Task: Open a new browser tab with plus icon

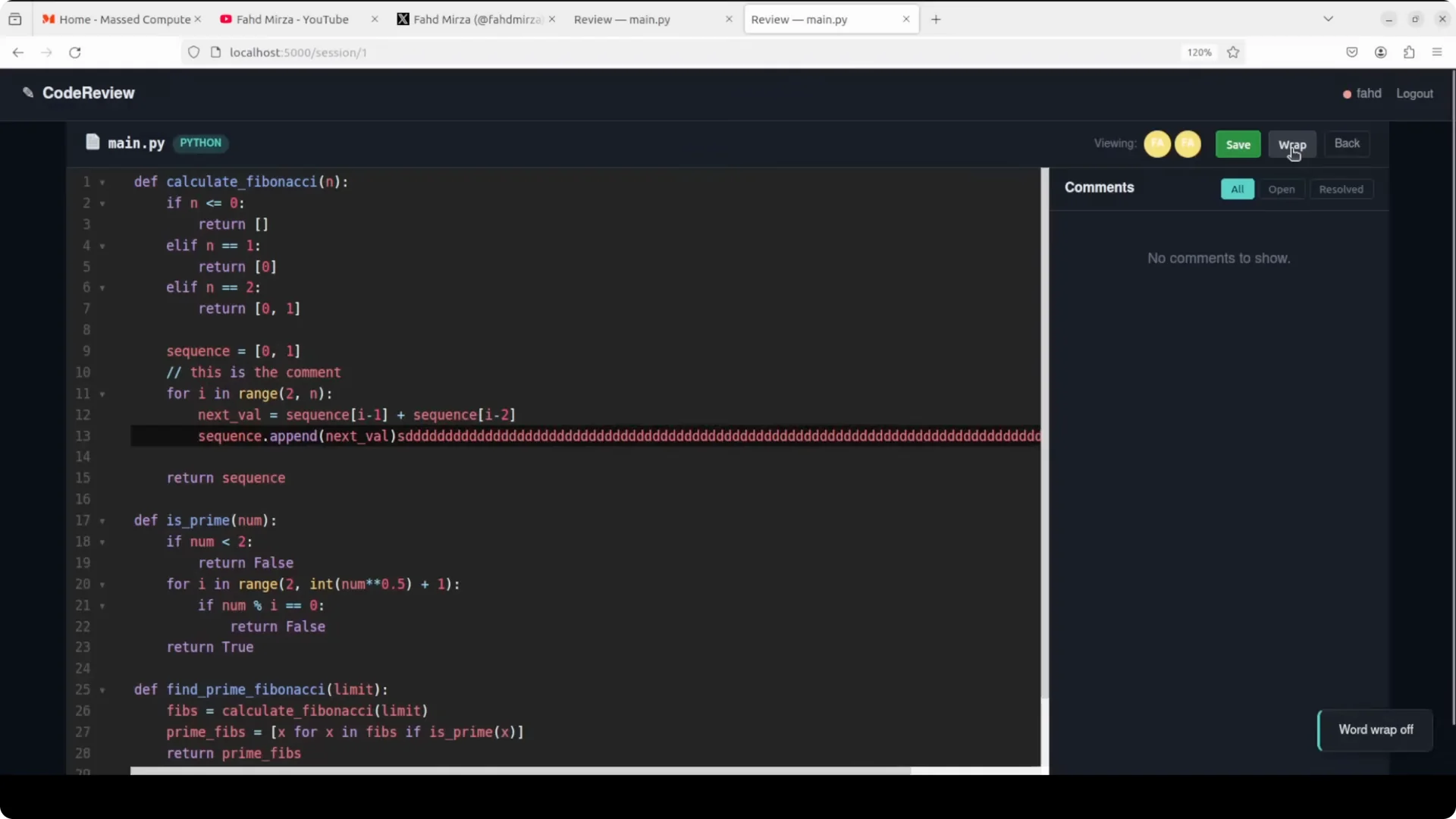Action: click(936, 20)
